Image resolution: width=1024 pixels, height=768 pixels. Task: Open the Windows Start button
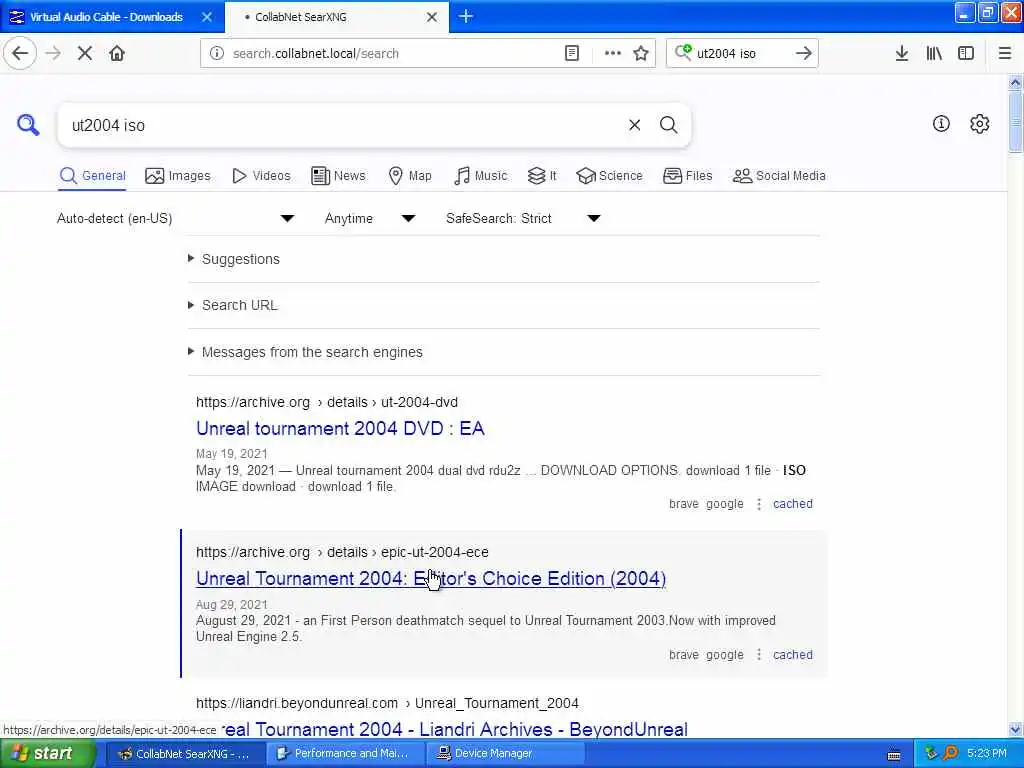46,753
